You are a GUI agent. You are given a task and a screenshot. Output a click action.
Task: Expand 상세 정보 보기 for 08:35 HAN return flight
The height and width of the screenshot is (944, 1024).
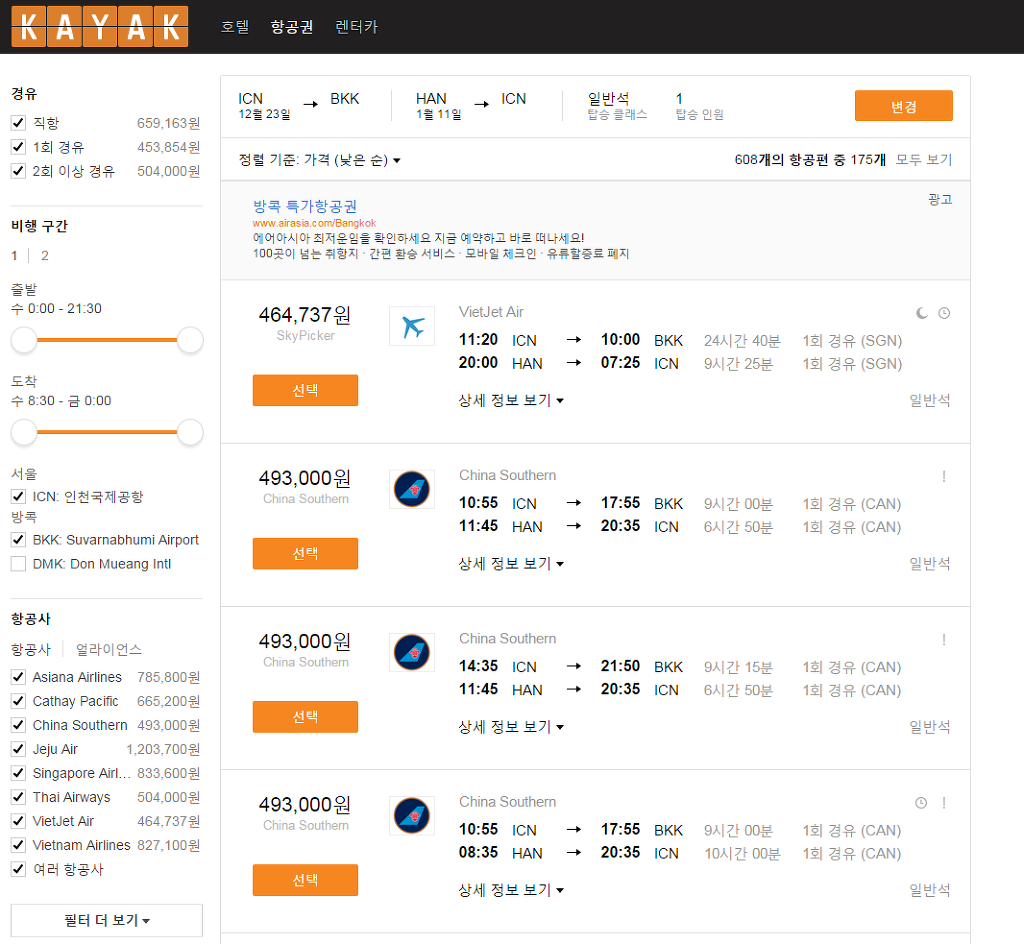click(x=511, y=890)
